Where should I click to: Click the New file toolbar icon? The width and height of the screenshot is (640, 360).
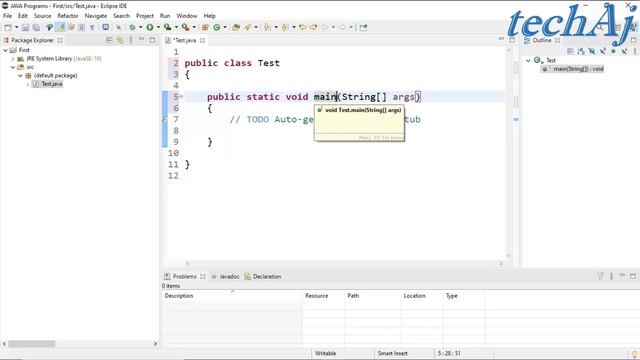pos(8,27)
